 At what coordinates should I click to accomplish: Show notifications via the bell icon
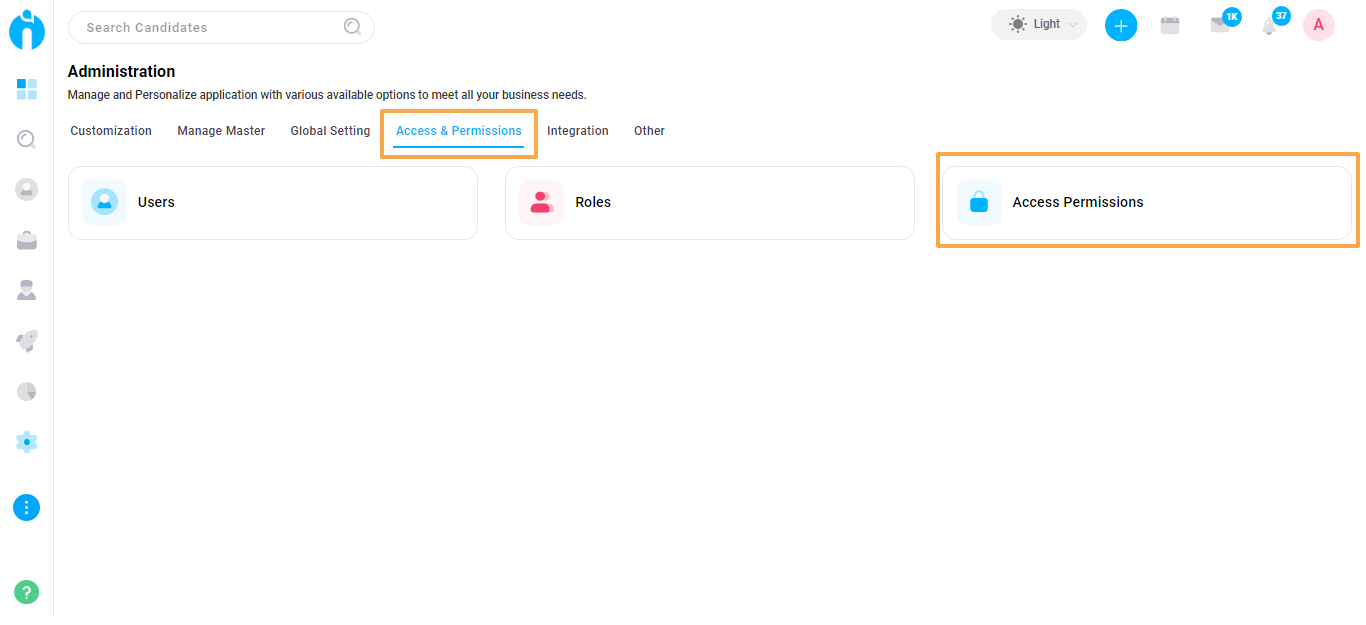[1269, 26]
